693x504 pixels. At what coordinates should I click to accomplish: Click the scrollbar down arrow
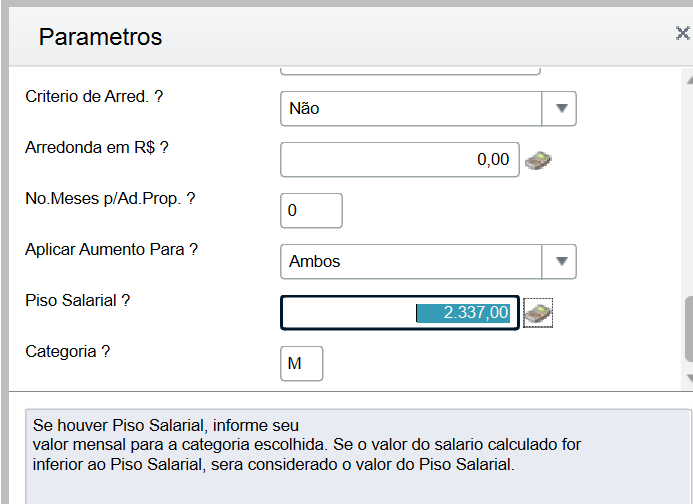688,378
